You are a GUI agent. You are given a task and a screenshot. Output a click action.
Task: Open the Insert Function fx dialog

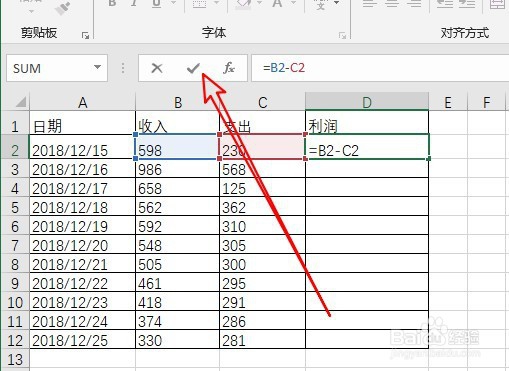[229, 68]
